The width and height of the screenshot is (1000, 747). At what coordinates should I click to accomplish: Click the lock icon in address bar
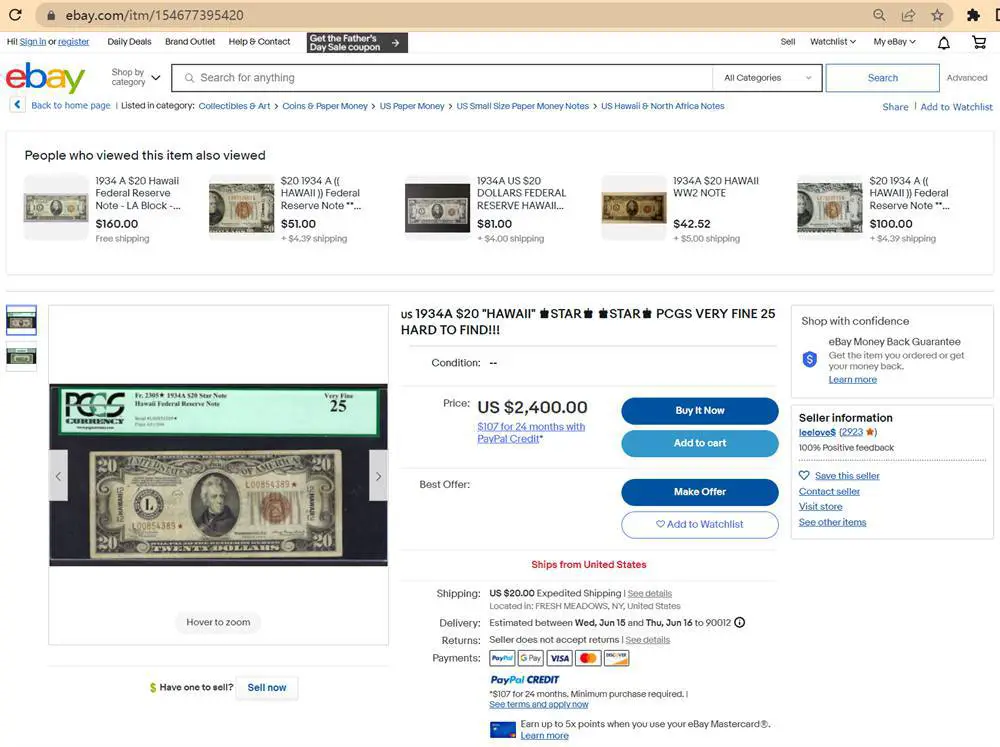tap(51, 15)
